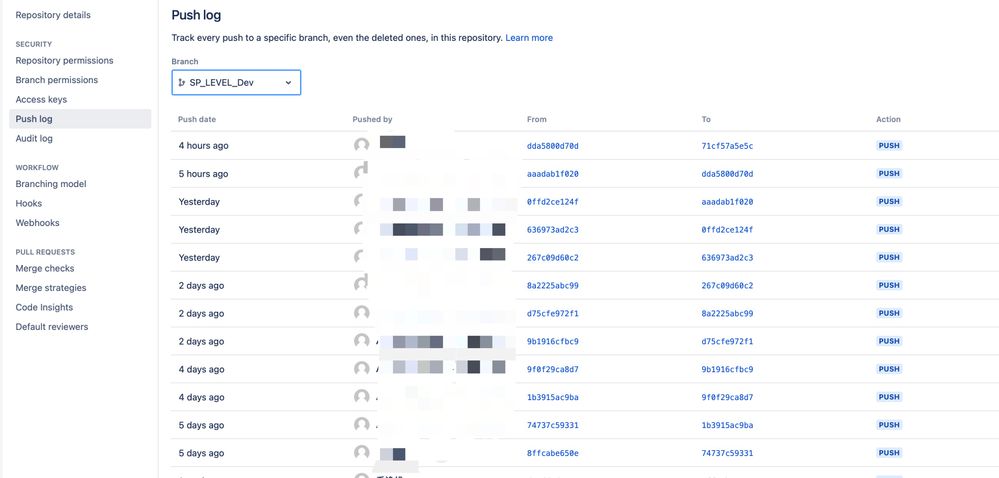999x478 pixels.
Task: Click the 5 hours ago date cell
Action: 203,174
